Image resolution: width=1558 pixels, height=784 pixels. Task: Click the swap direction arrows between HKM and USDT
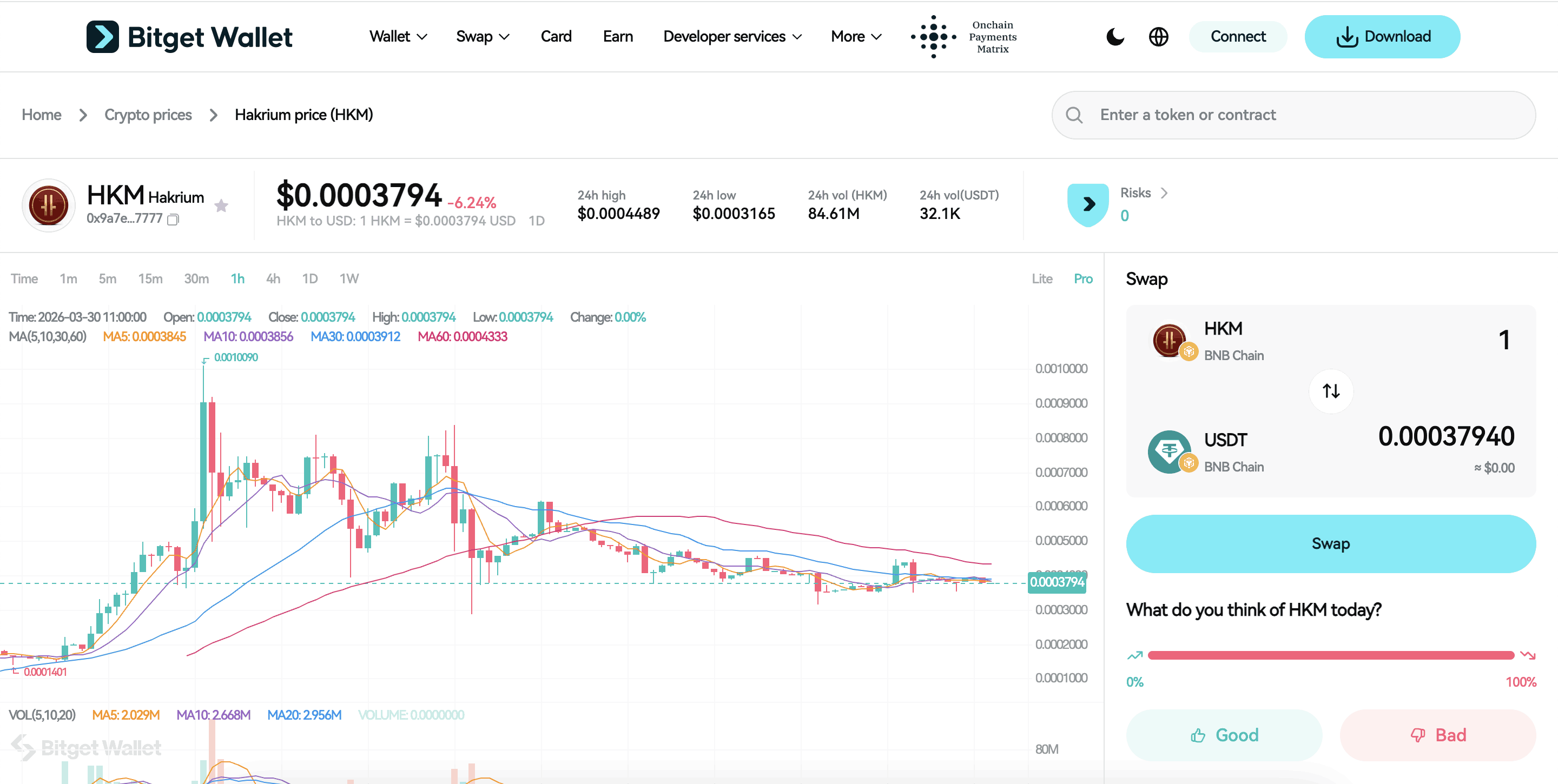(1331, 391)
